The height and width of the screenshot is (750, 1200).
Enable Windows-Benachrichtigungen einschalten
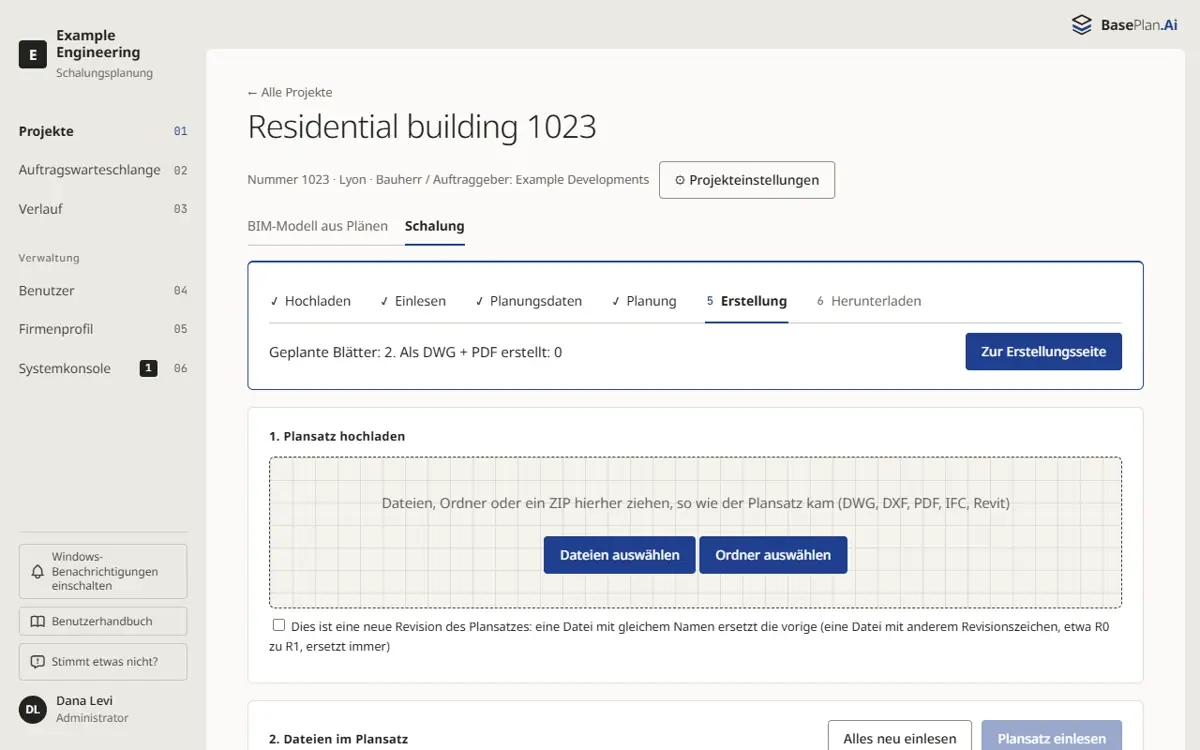103,572
